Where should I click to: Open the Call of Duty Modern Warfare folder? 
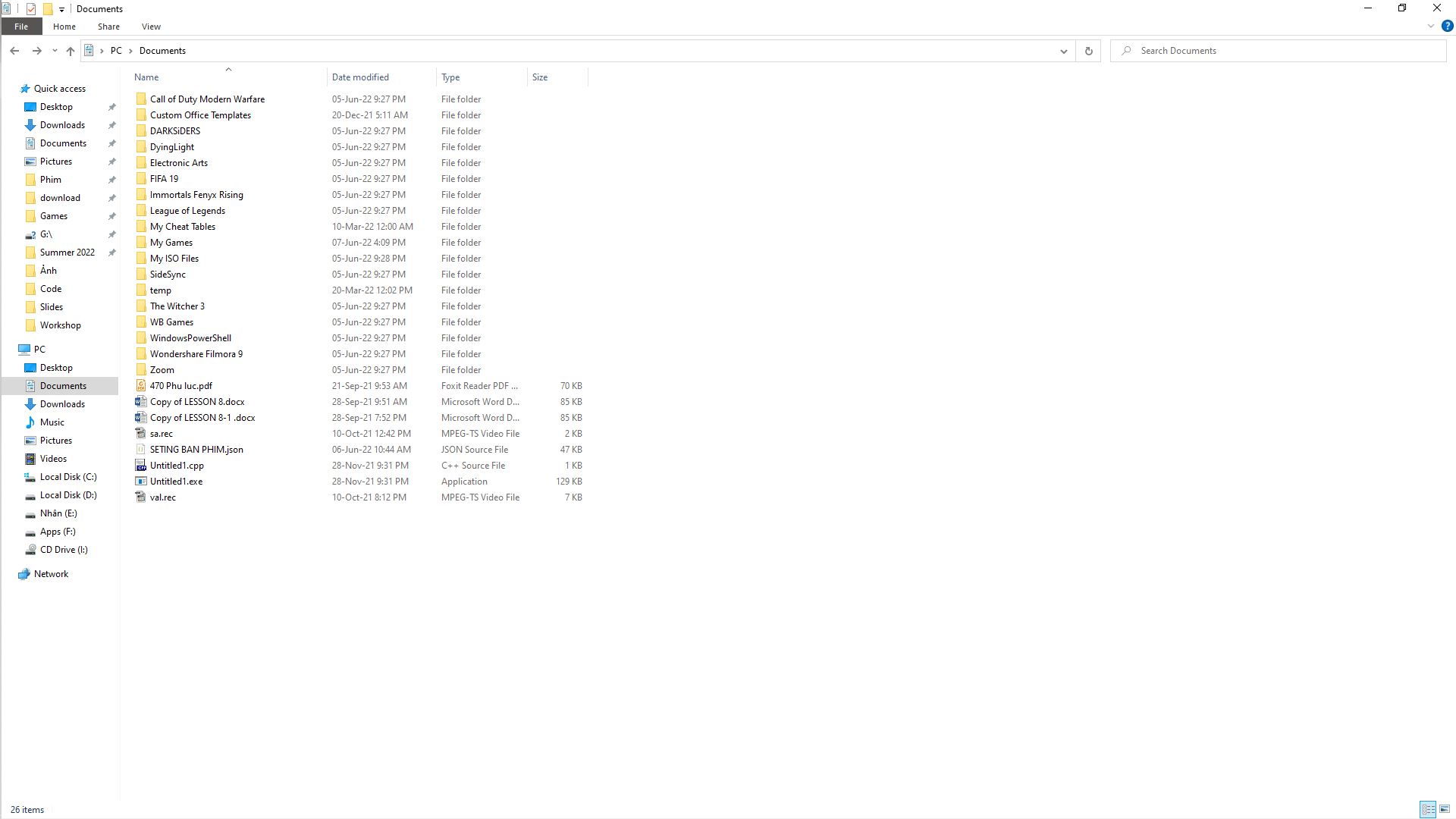[207, 98]
